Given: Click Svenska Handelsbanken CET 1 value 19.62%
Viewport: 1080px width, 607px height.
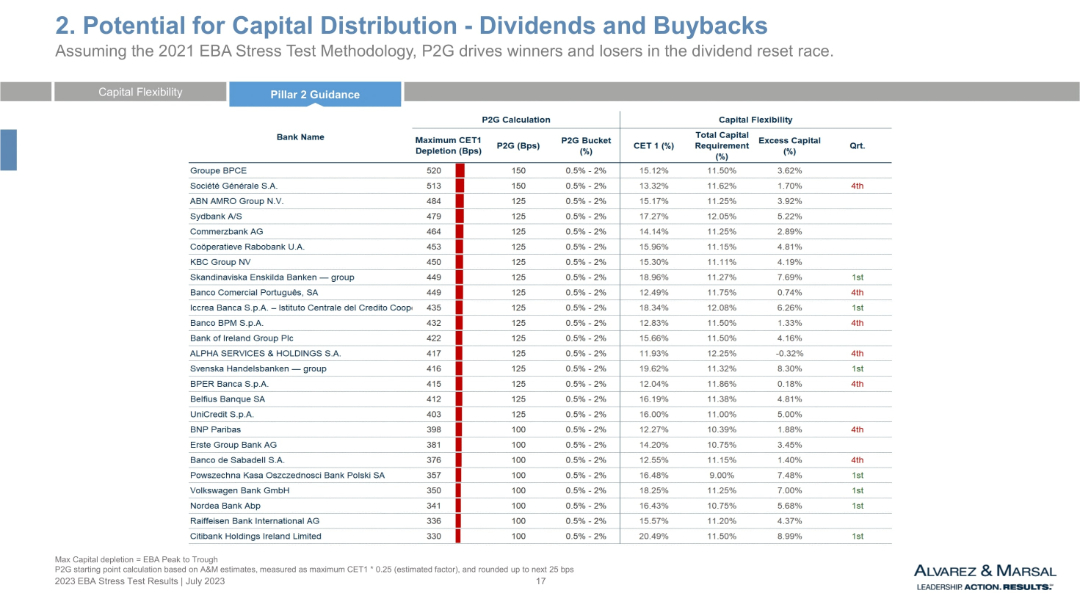Looking at the screenshot, I should (x=654, y=369).
